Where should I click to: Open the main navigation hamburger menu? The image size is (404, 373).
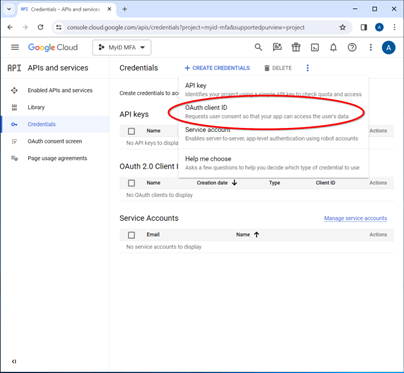15,47
